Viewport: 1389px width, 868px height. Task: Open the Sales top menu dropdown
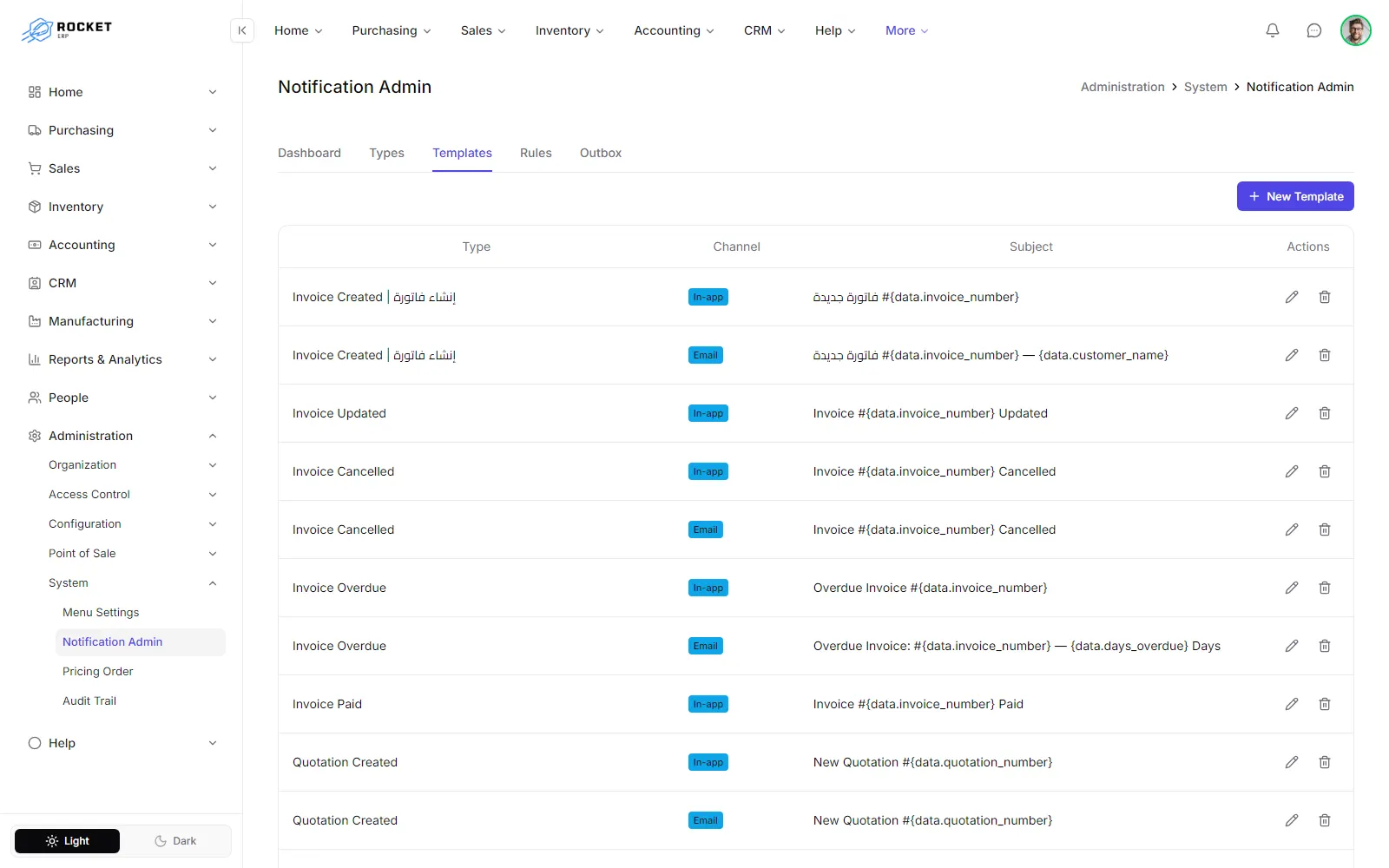tap(483, 30)
